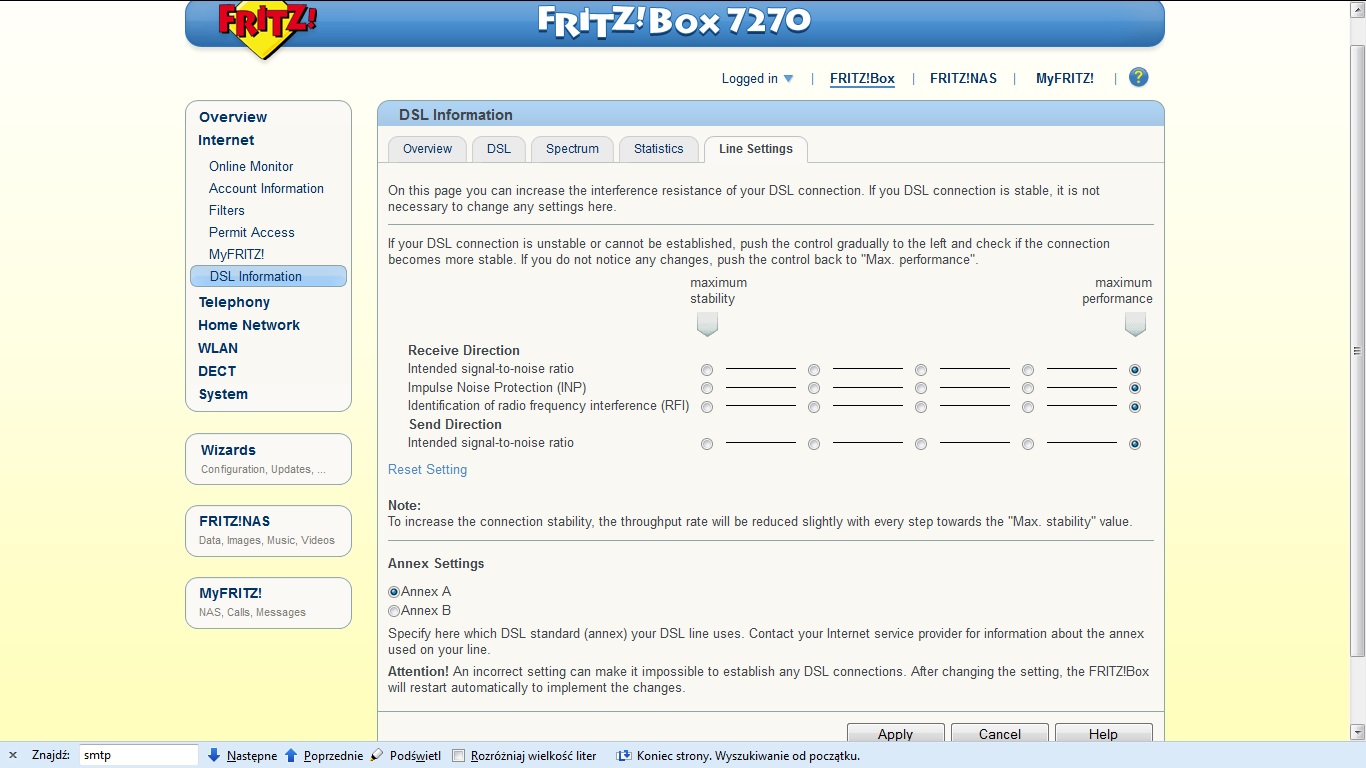Open the help question mark icon
The width and height of the screenshot is (1366, 768).
pyautogui.click(x=1138, y=77)
